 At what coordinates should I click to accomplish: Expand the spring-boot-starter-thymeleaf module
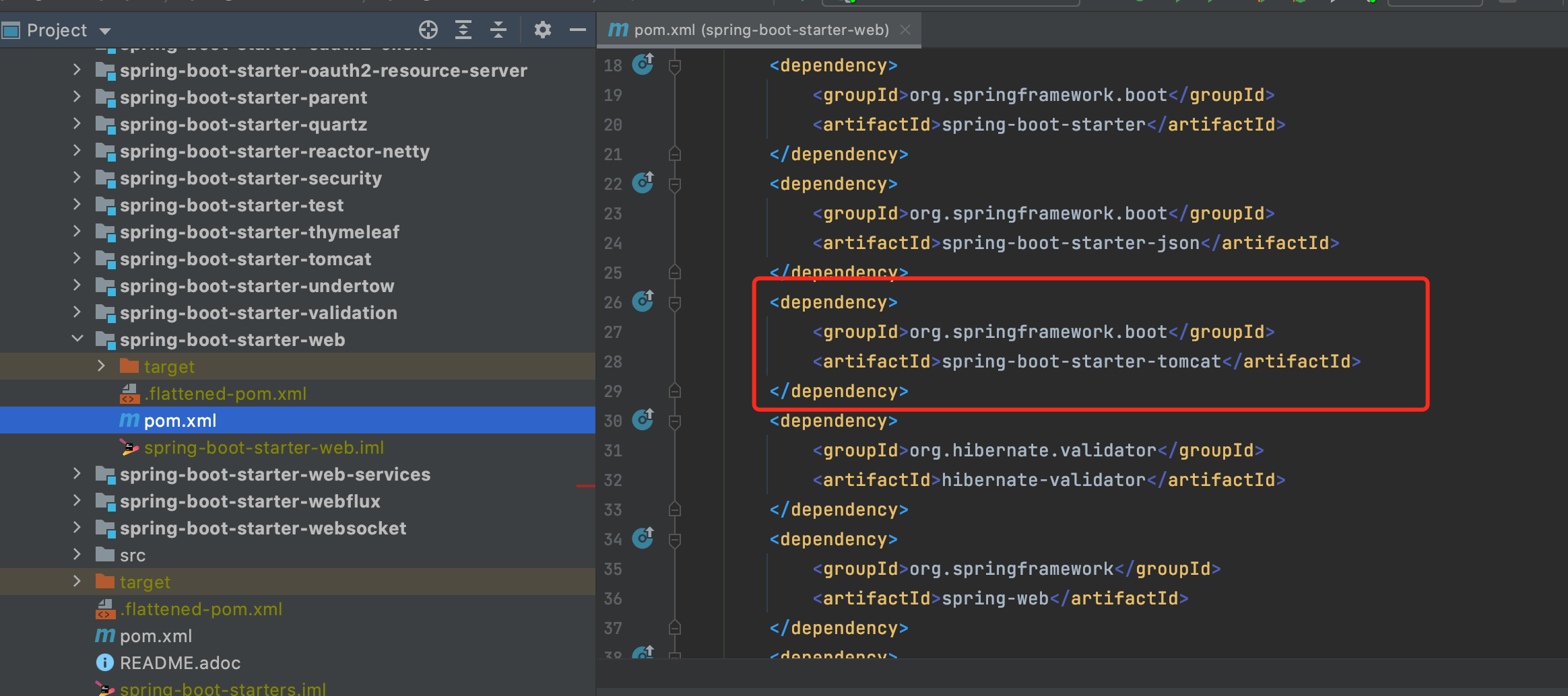click(77, 231)
